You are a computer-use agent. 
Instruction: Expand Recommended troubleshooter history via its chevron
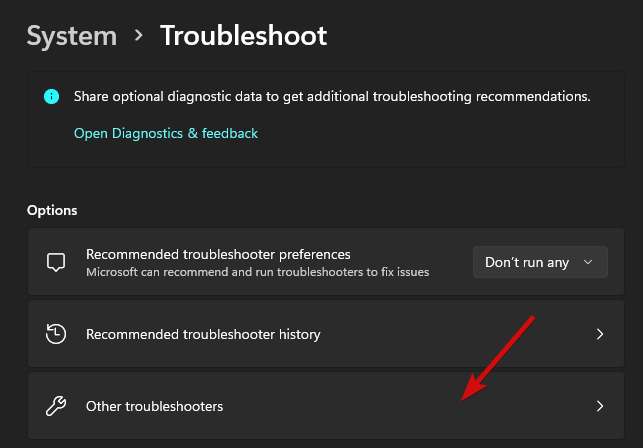point(600,334)
